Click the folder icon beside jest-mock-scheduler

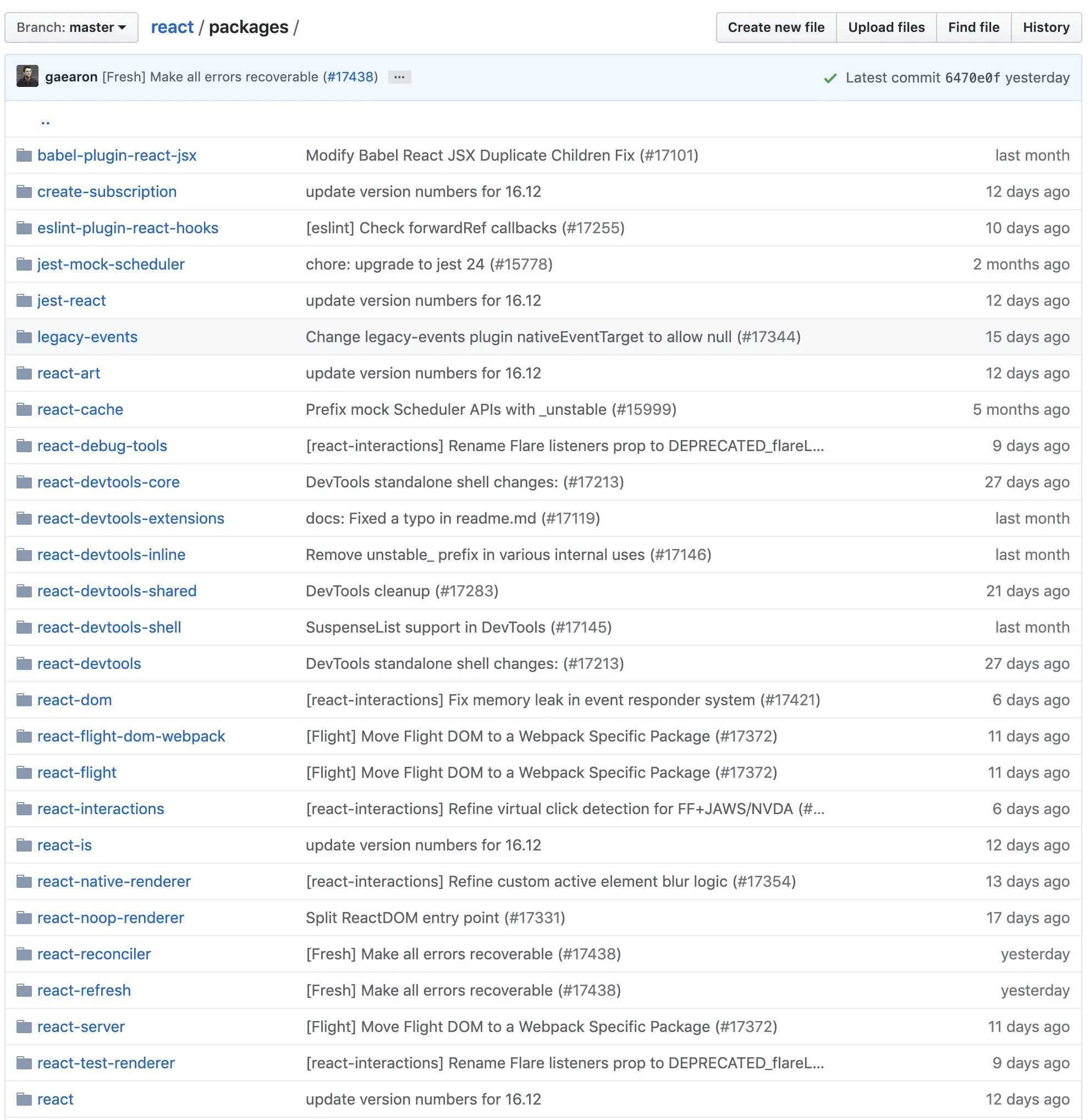click(x=24, y=264)
